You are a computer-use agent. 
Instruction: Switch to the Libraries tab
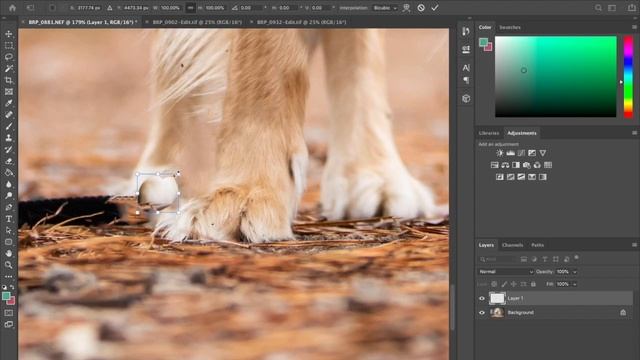pos(489,133)
